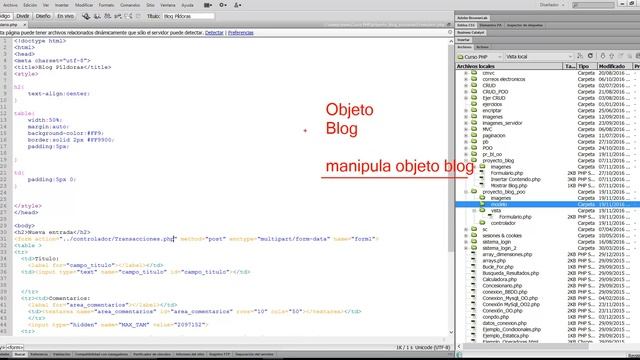
Task: Open the Sitio menu
Action: 150,5
